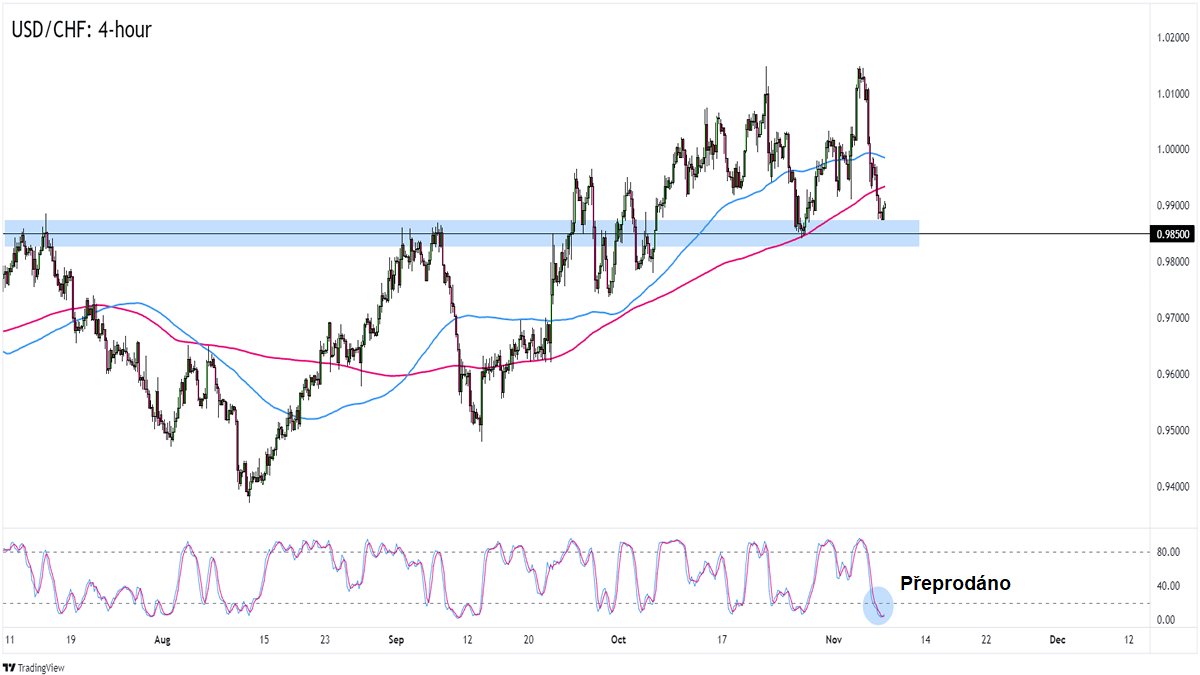The height and width of the screenshot is (675, 1200).
Task: Click the 1.00000 price axis label
Action: (1172, 149)
